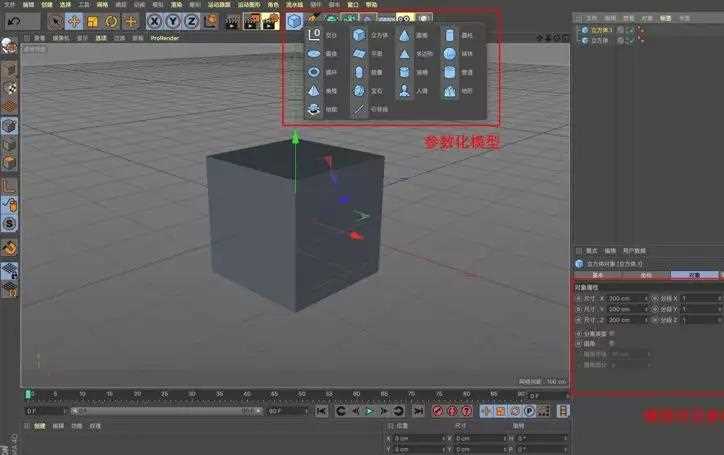Enable Separate Surfaces checkbox
This screenshot has height=455, width=724.
(x=612, y=334)
